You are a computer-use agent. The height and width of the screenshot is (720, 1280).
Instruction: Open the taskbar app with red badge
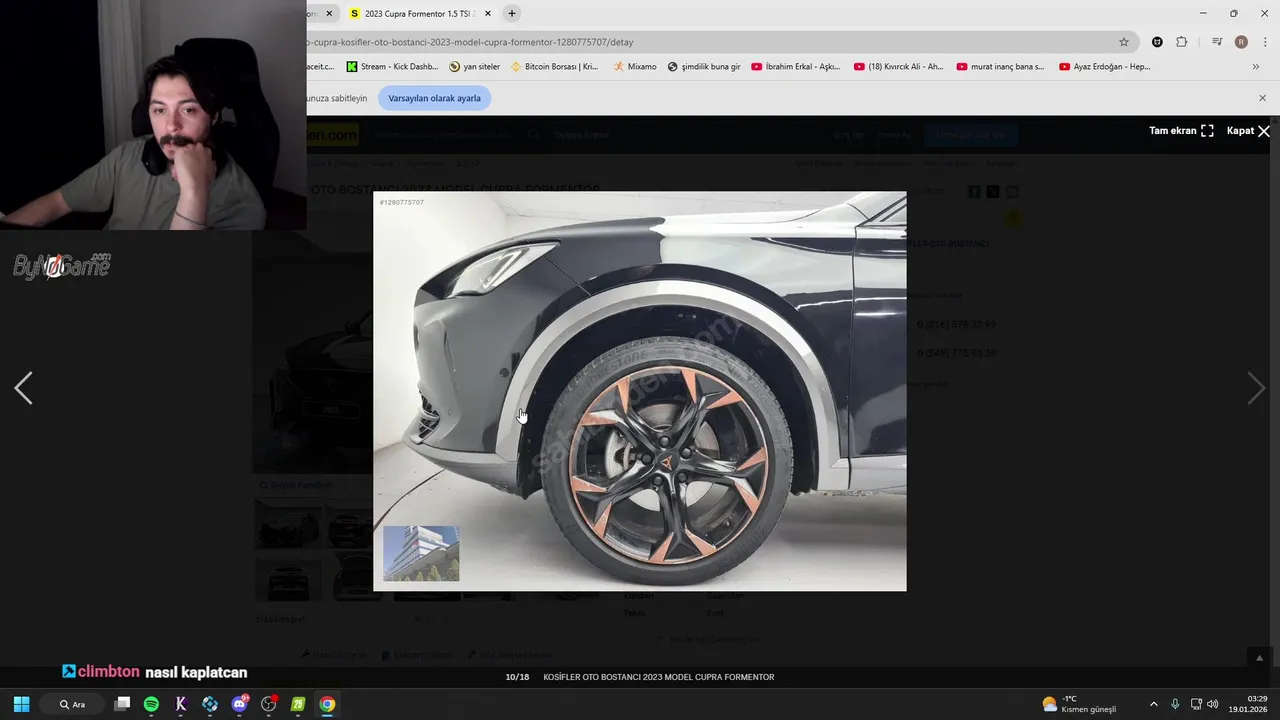[x=269, y=704]
